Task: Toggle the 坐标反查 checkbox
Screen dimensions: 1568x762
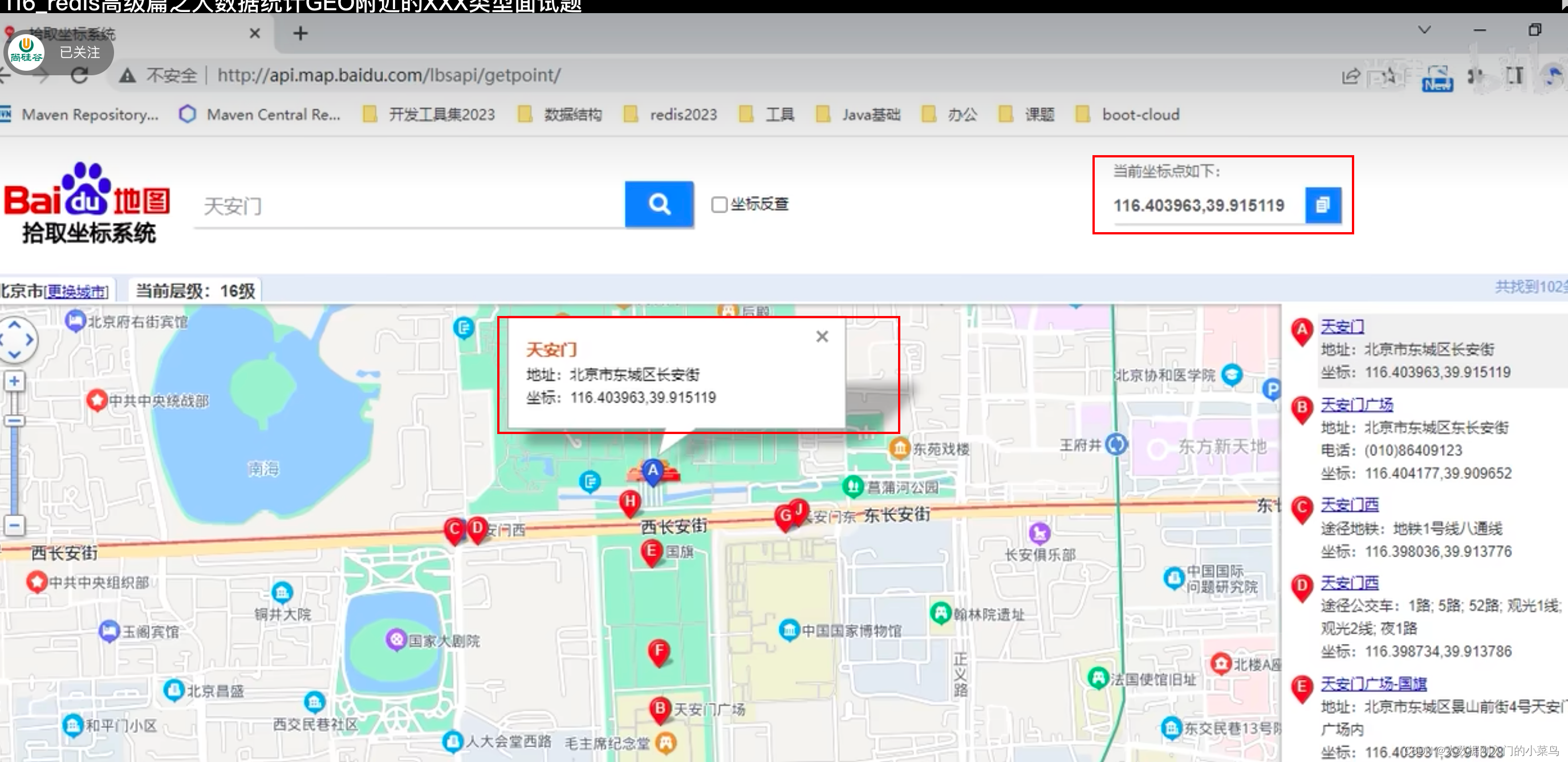Action: coord(719,205)
